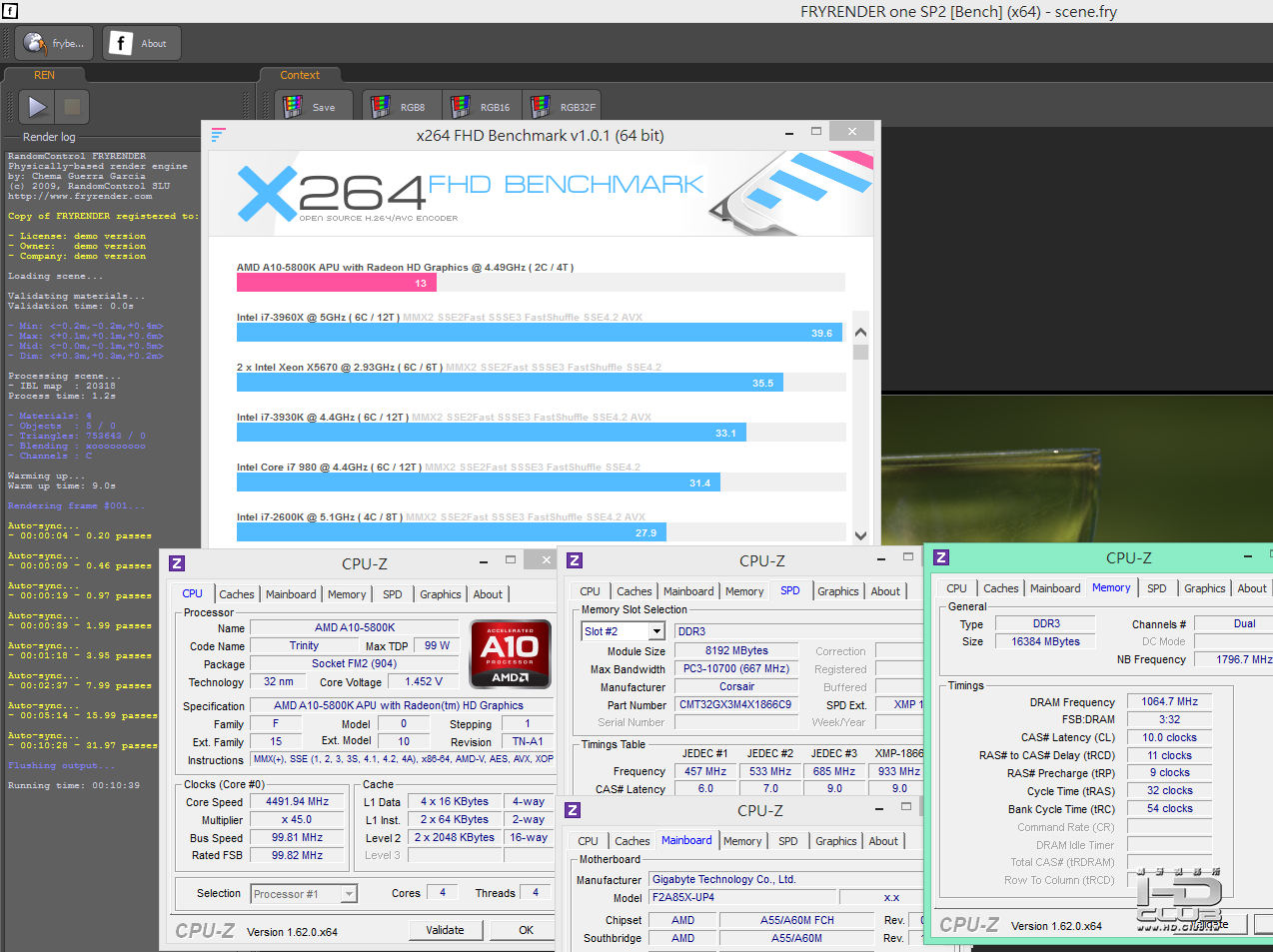Open the About button in Fryrender
The image size is (1273, 952).
click(141, 43)
